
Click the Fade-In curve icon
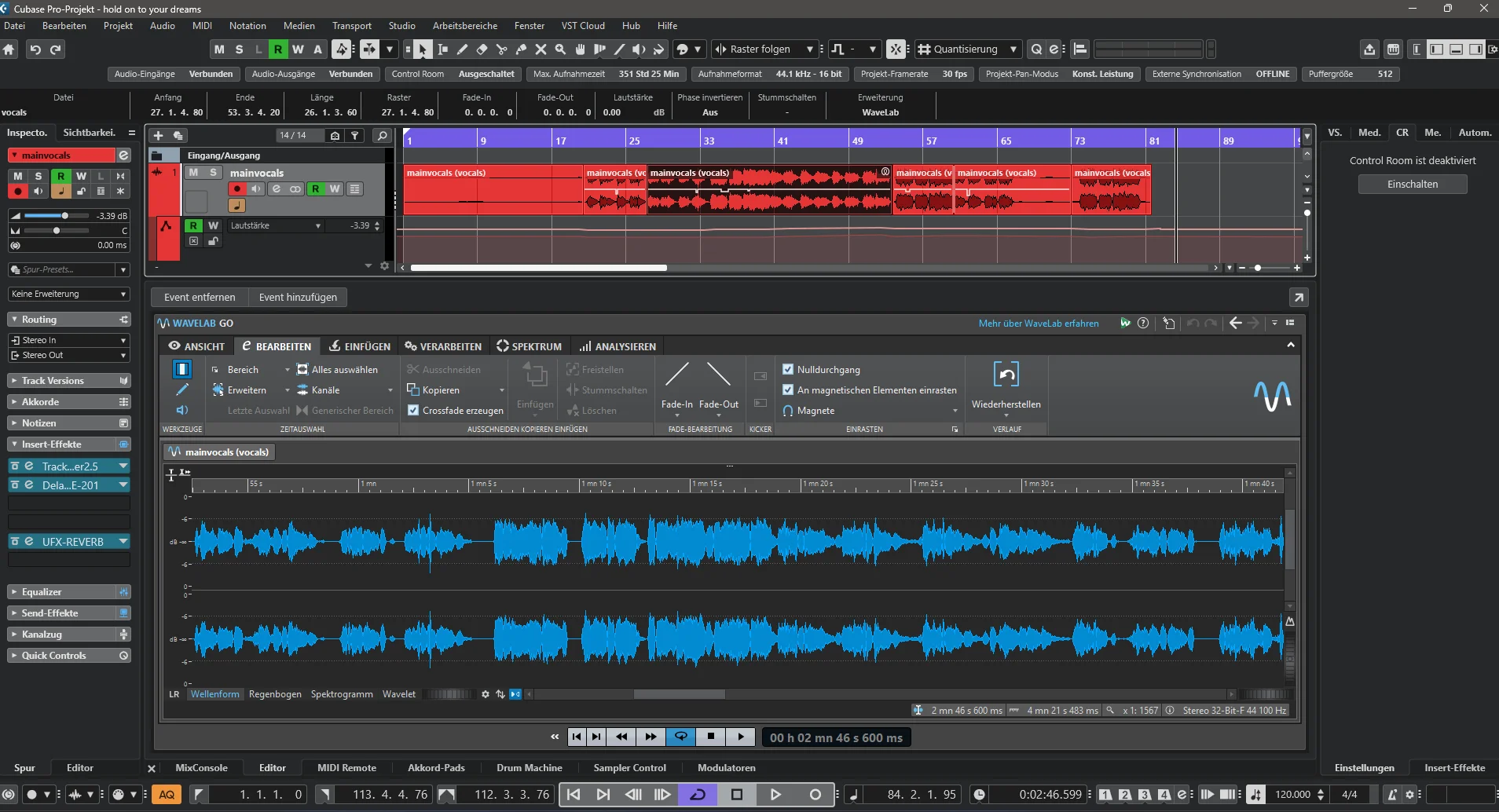click(677, 375)
